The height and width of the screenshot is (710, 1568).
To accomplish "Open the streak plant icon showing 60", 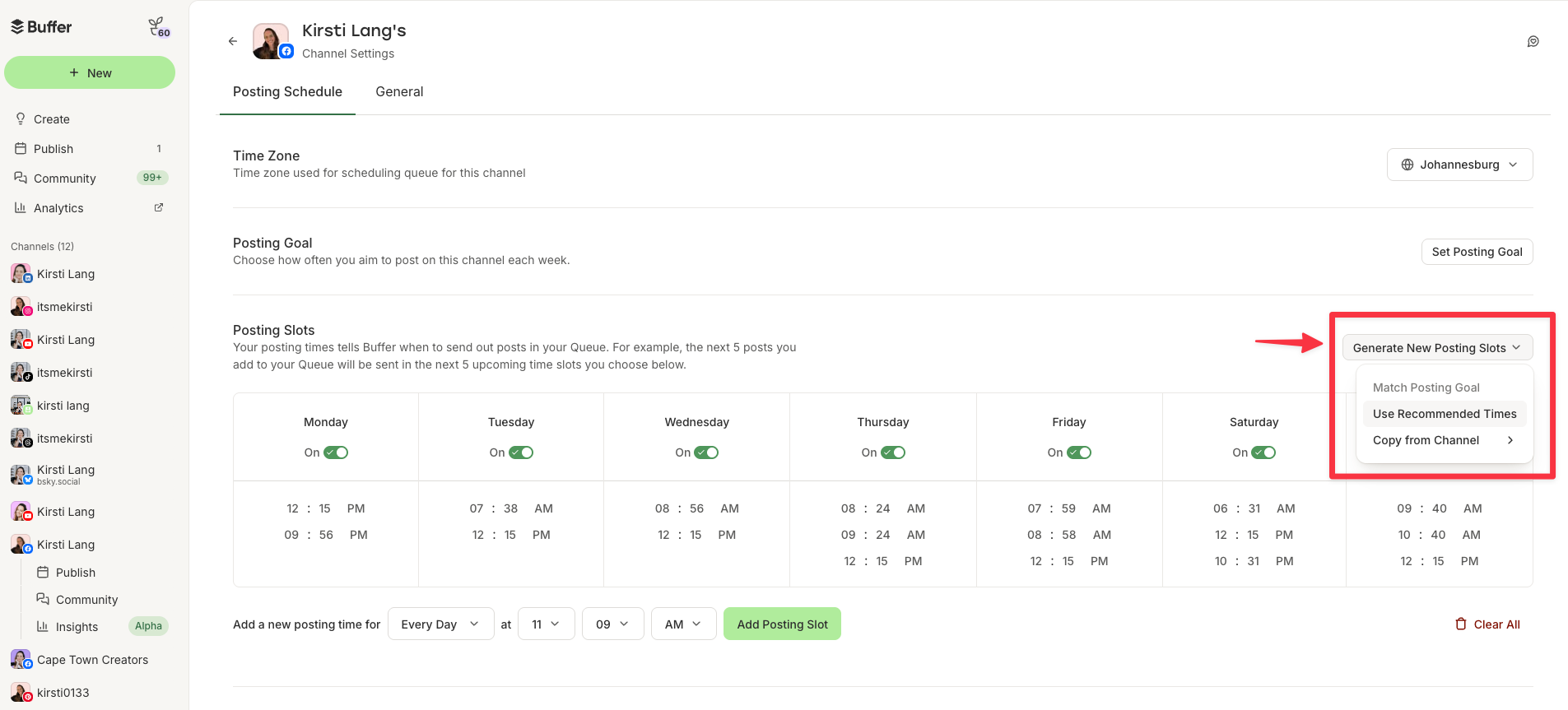I will (159, 26).
